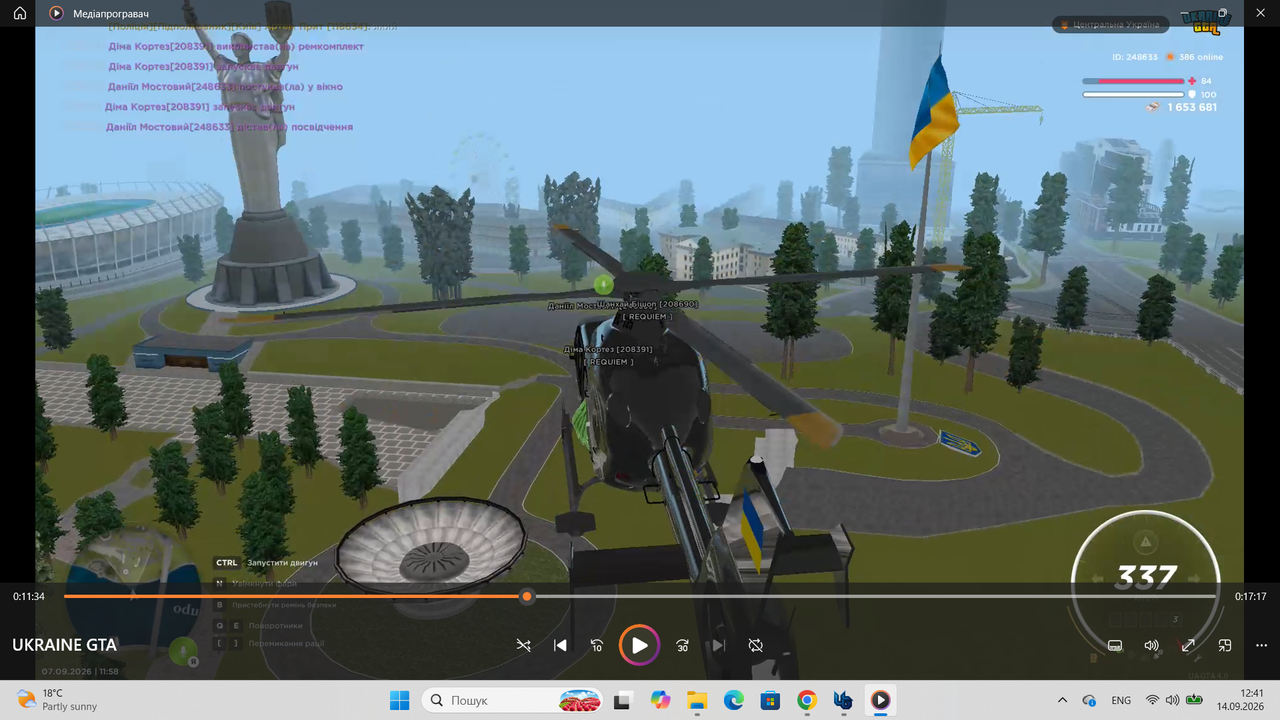The height and width of the screenshot is (720, 1280).
Task: Go to Media Player home screen
Action: click(19, 14)
